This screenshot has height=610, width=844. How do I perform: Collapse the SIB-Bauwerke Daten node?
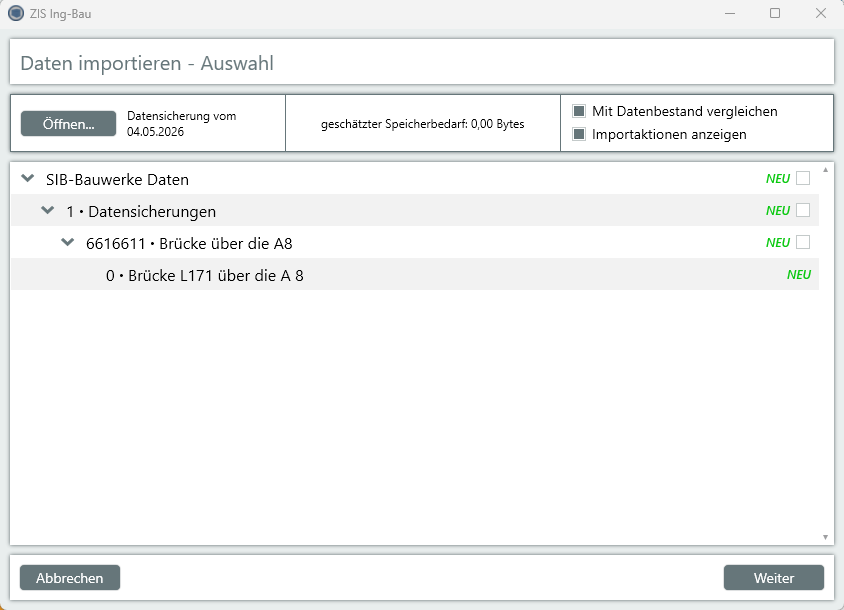pos(27,178)
